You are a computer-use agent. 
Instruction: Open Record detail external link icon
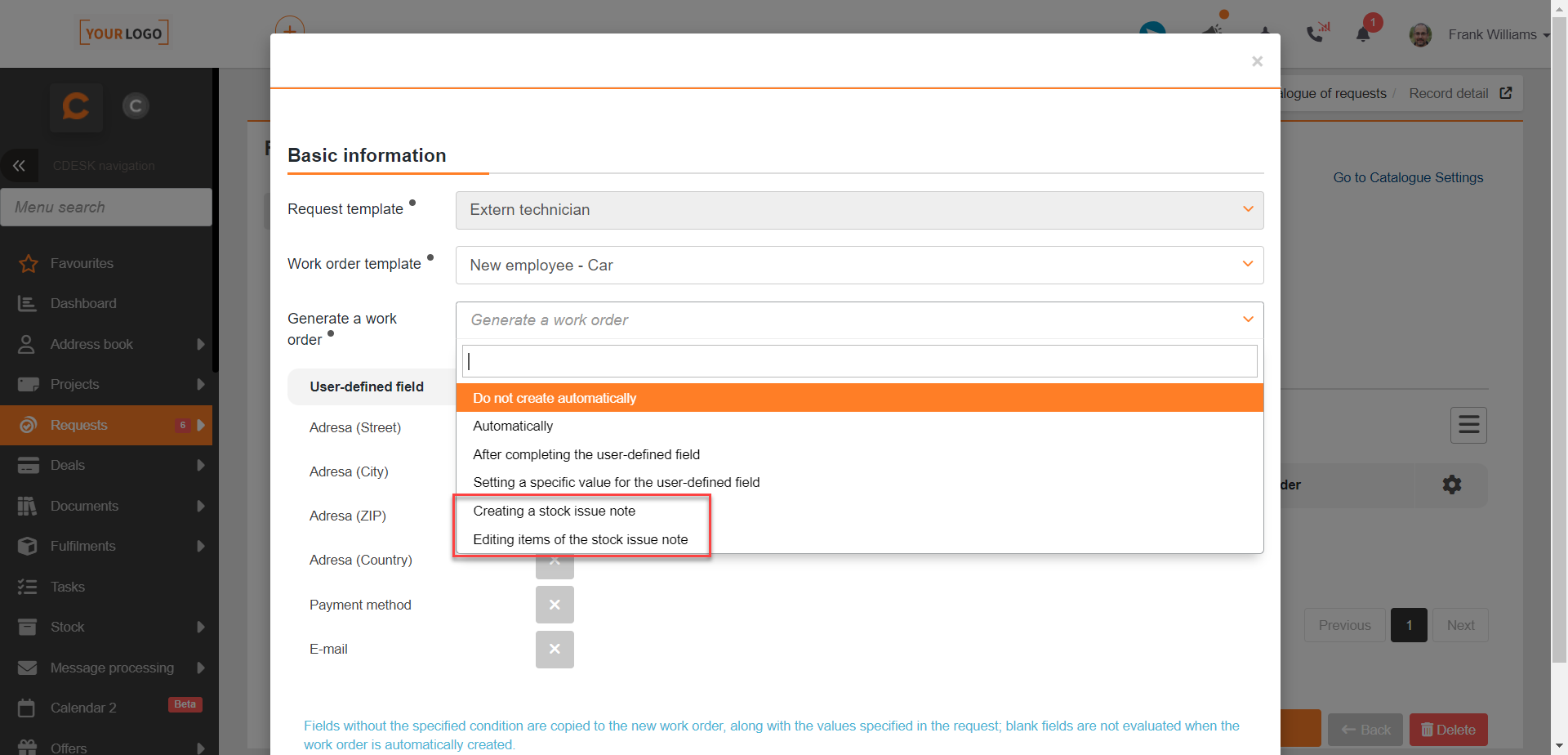[1506, 93]
